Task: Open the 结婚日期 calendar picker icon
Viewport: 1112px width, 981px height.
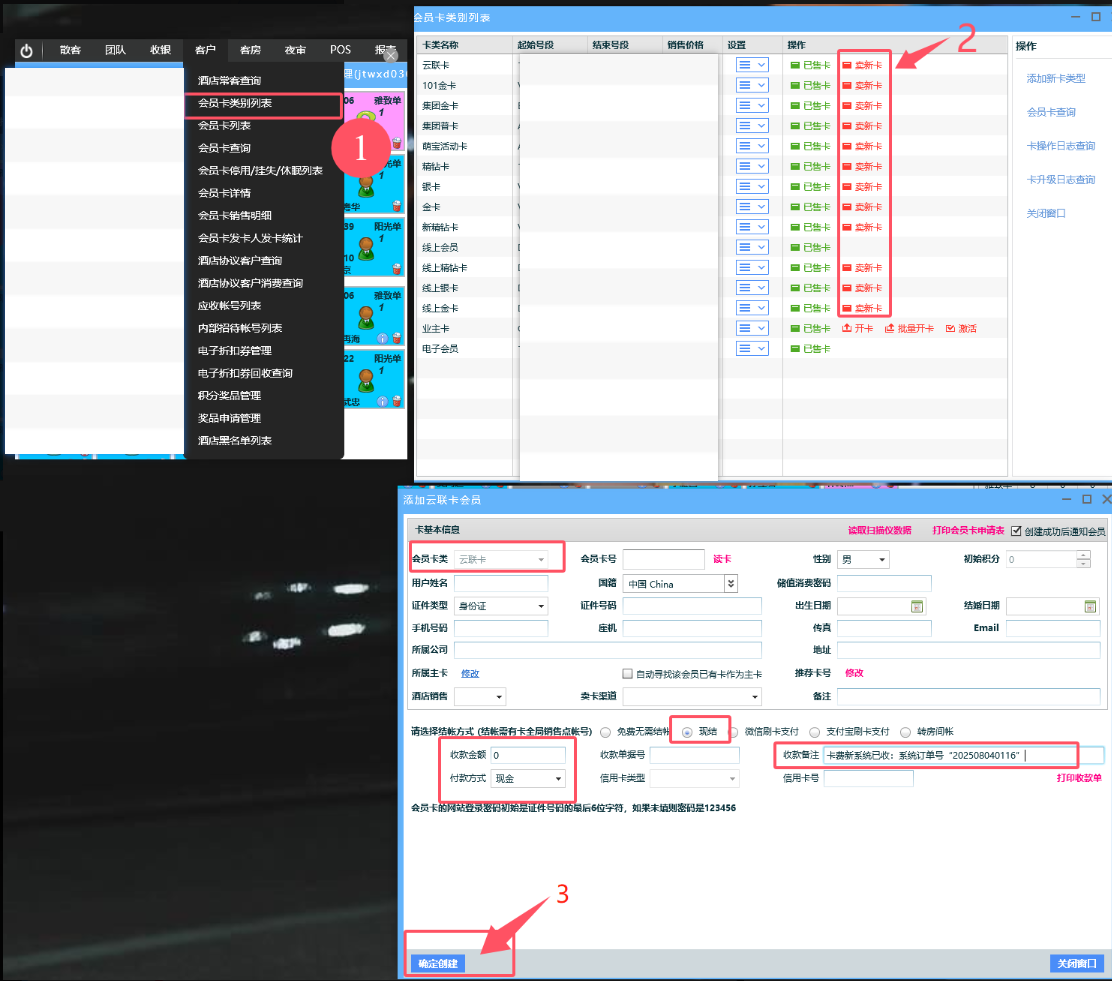Action: click(x=1090, y=606)
